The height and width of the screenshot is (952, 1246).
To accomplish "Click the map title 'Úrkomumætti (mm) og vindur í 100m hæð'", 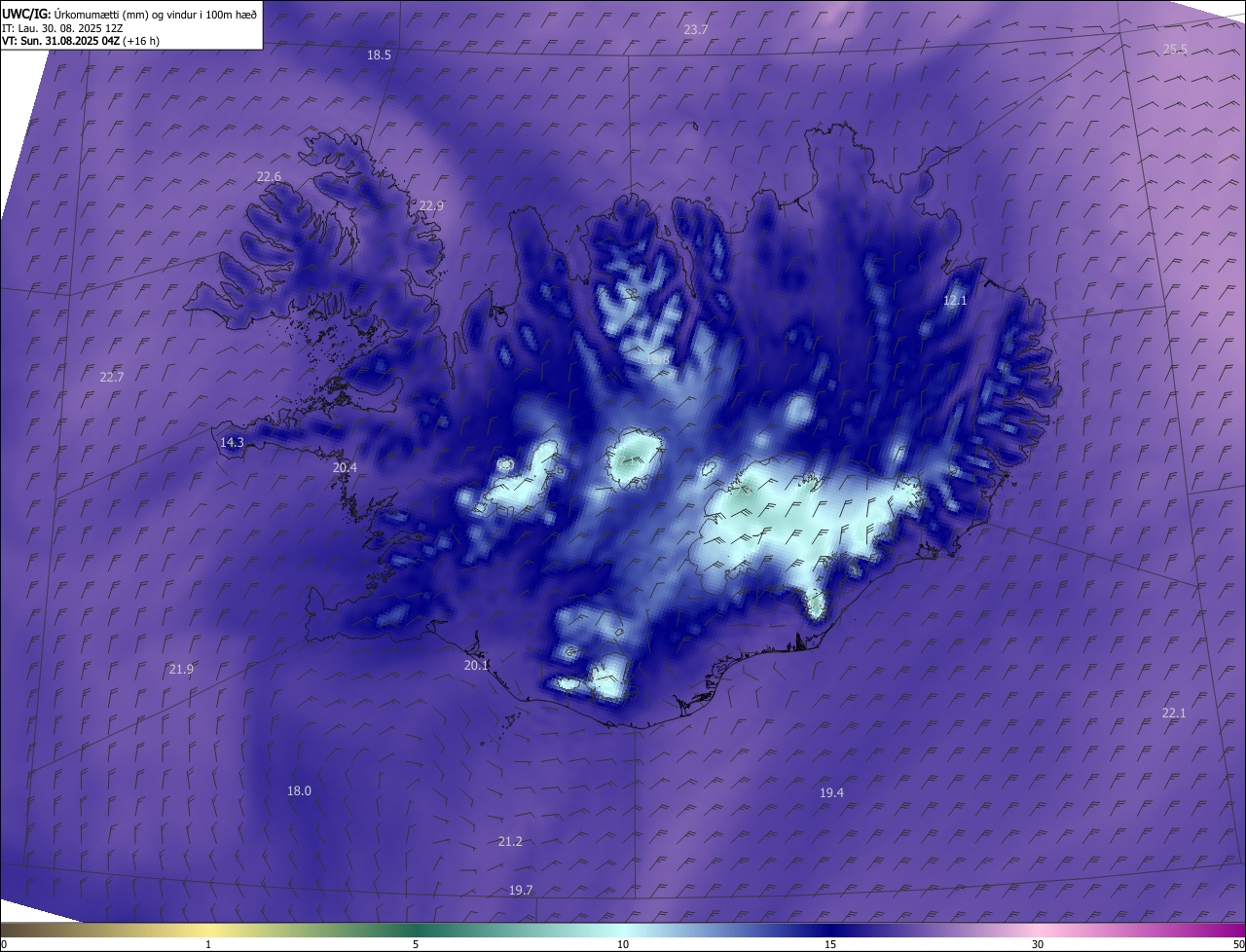I will click(x=156, y=14).
